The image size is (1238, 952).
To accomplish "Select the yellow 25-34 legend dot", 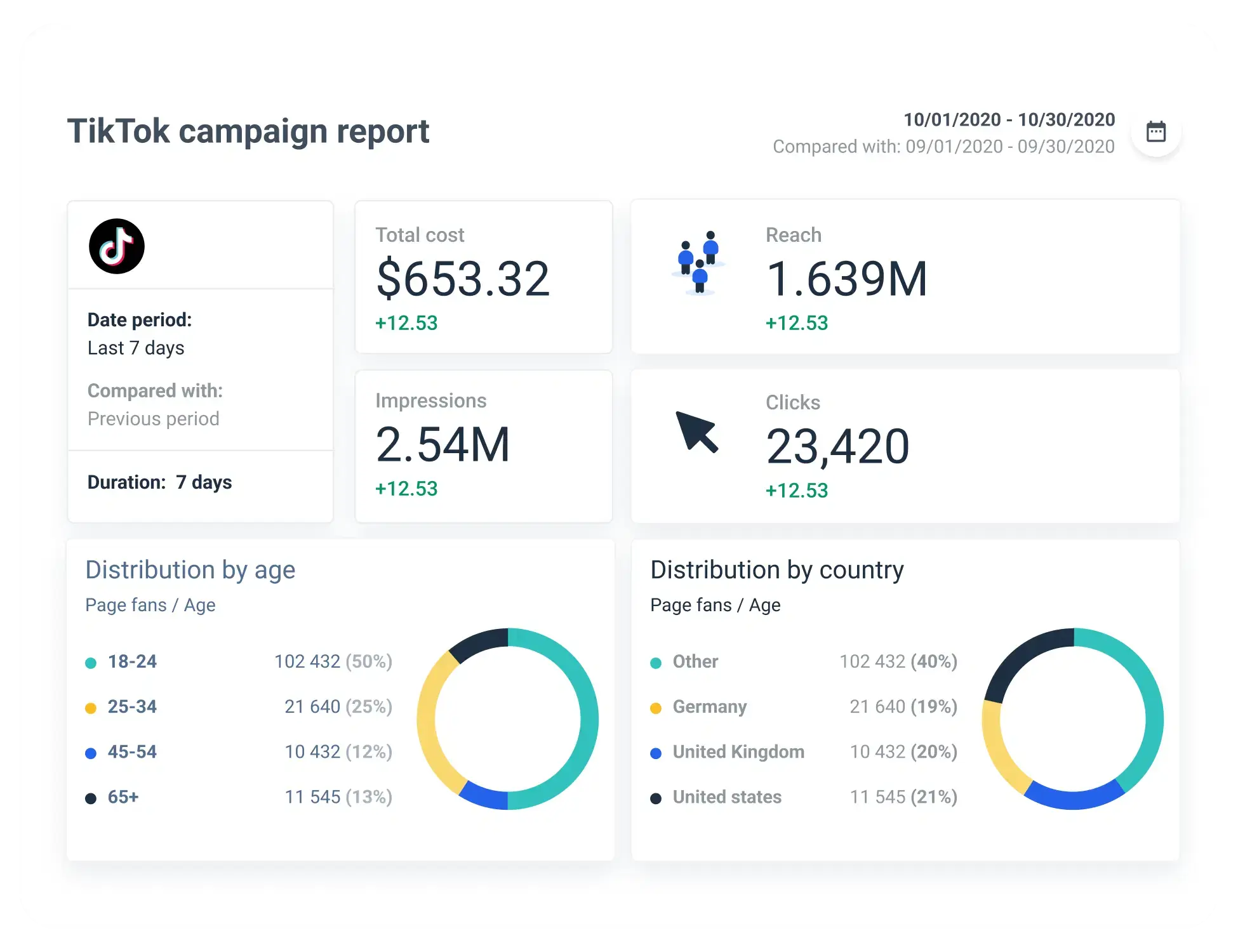I will tap(91, 708).
